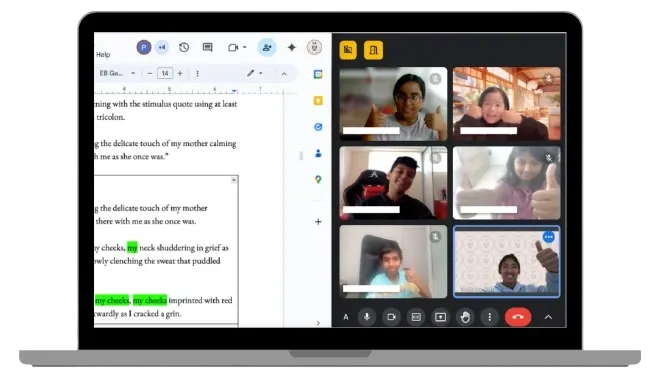Click the Gemini sparkle icon
The width and height of the screenshot is (660, 378).
[x=292, y=48]
